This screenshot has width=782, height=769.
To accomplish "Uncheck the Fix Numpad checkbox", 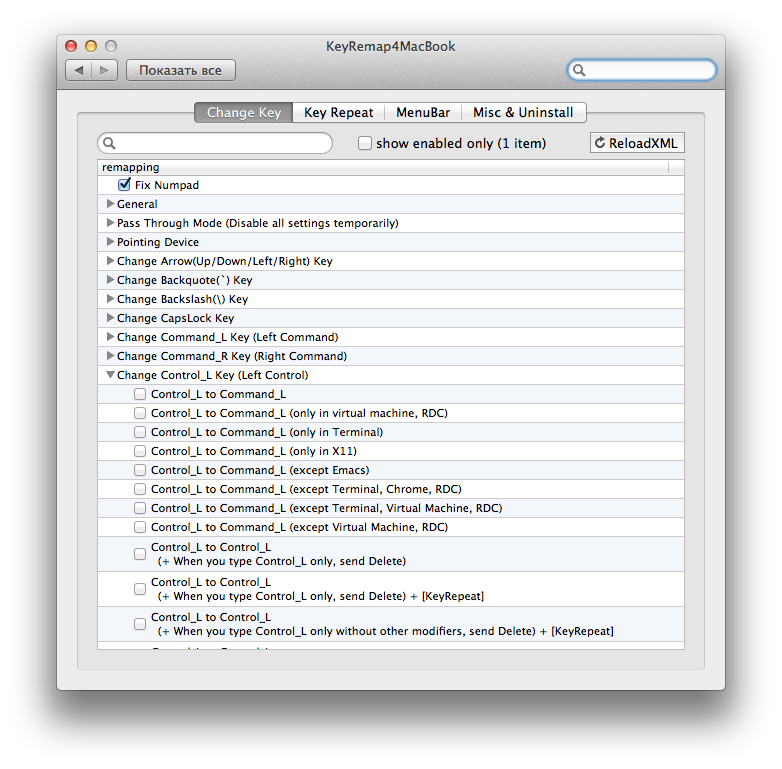I will pos(124,185).
